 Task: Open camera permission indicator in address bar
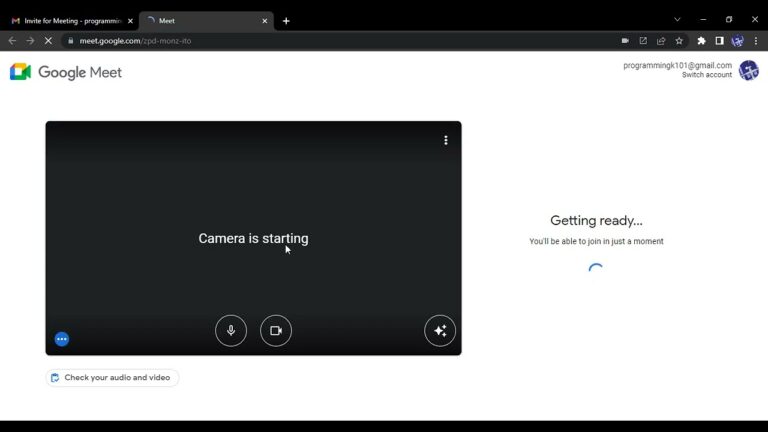click(625, 41)
